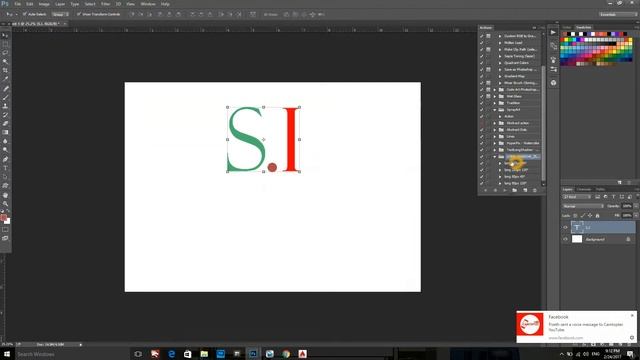Expand Make Clip Path action
Screen dimensions: 640x360
tap(500, 49)
